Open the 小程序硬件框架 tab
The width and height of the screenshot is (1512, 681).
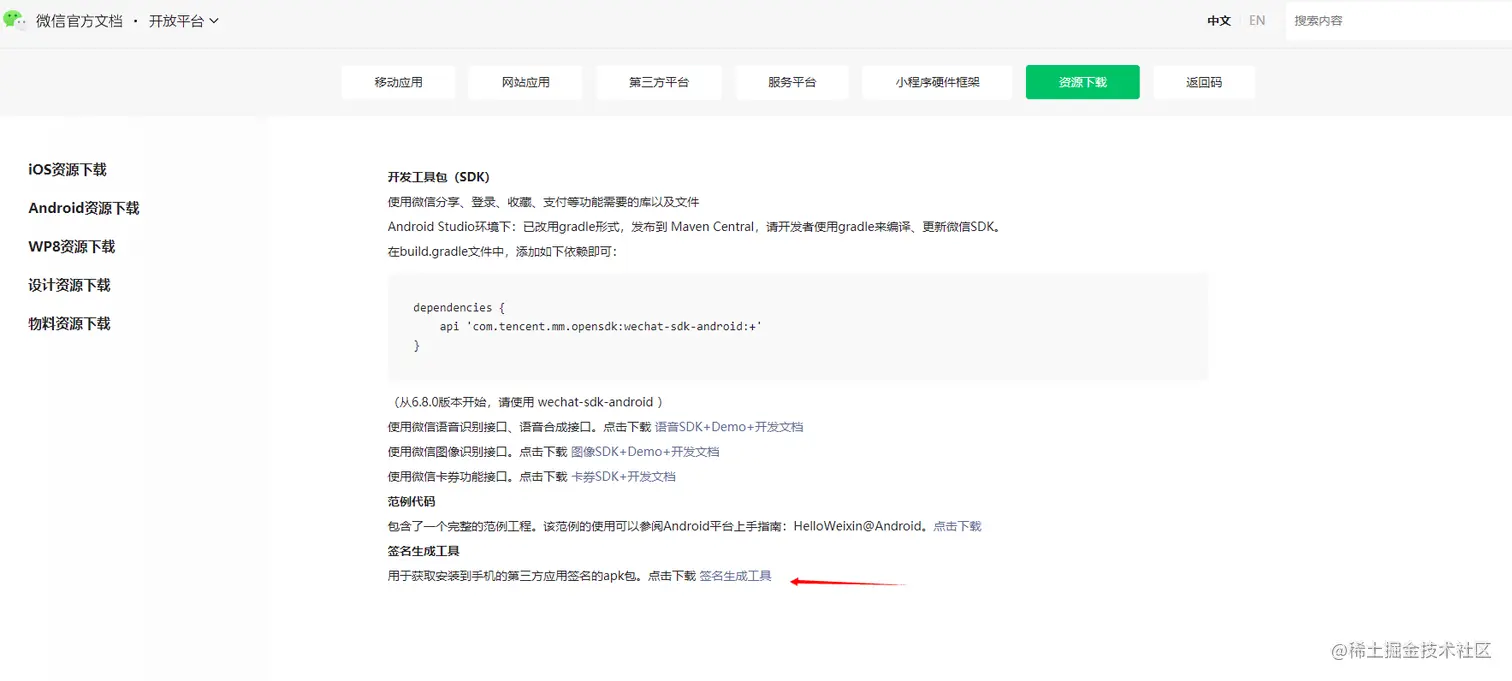coord(937,82)
